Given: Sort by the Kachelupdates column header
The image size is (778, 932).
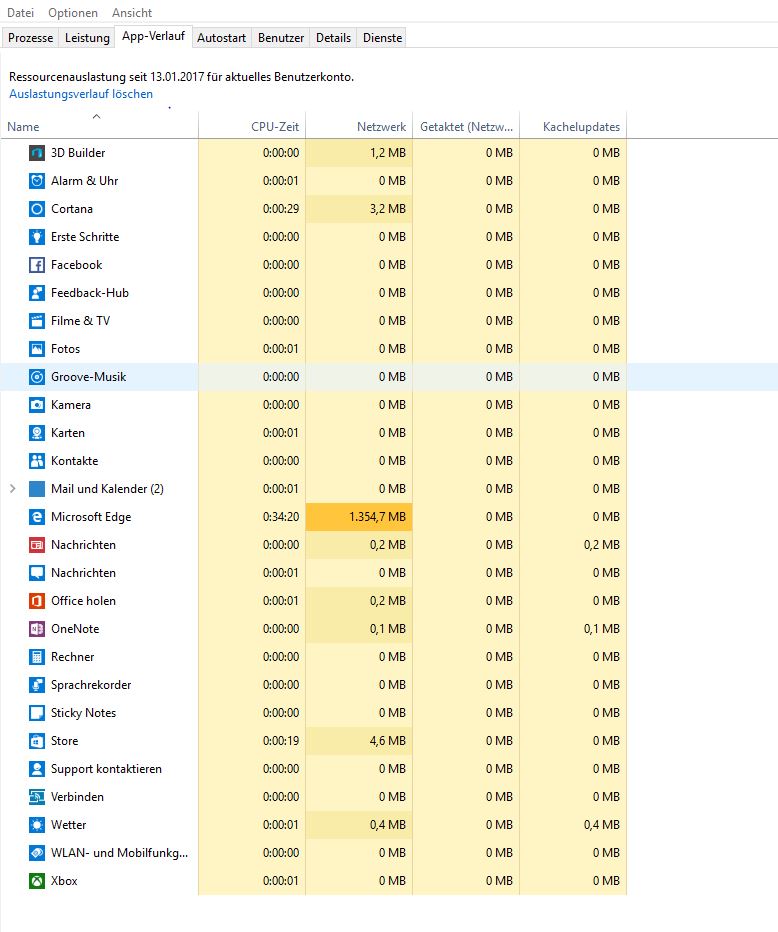Looking at the screenshot, I should [573, 126].
